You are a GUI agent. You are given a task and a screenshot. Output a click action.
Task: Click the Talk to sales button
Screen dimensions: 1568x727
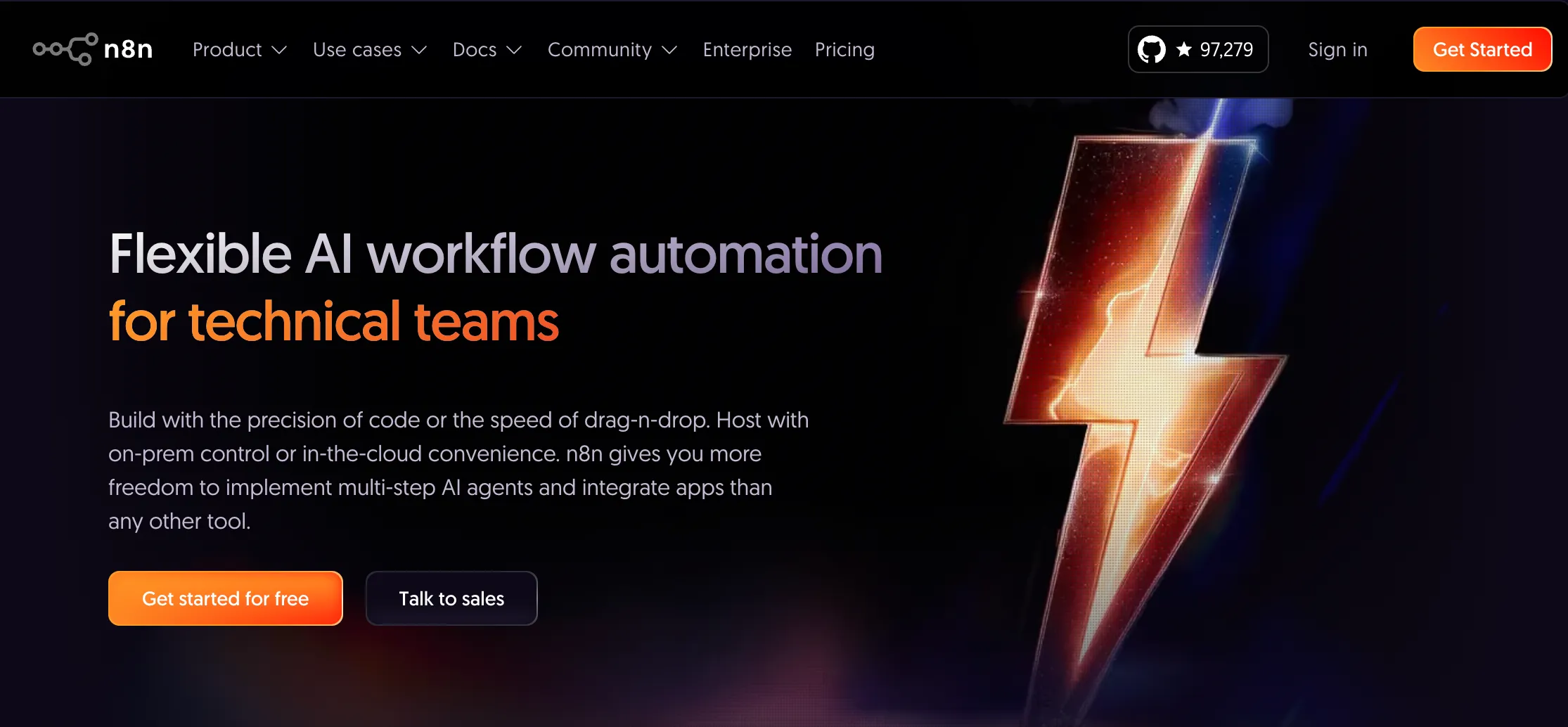(451, 598)
